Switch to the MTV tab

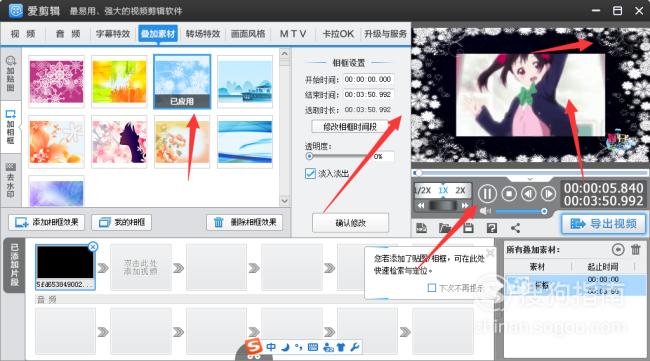pos(293,34)
